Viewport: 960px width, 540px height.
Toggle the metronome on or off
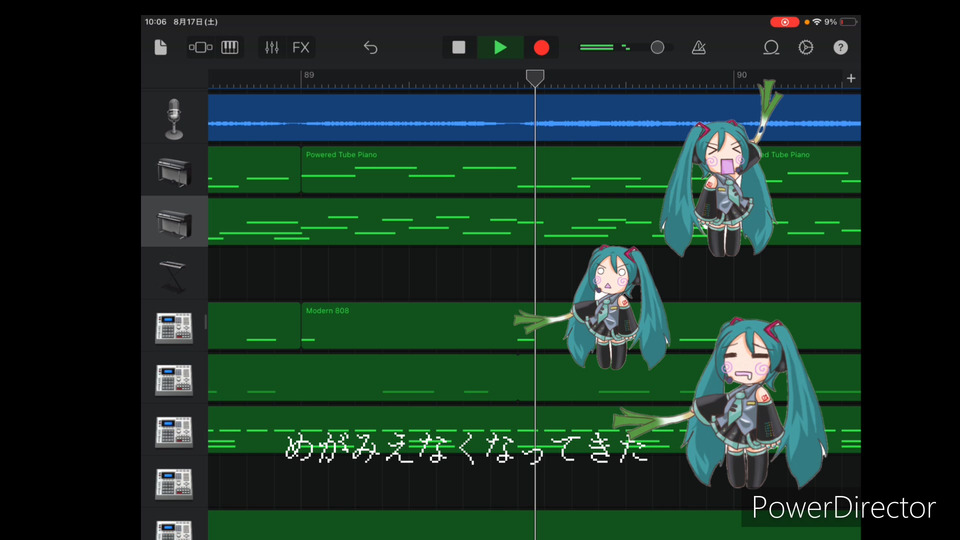699,47
